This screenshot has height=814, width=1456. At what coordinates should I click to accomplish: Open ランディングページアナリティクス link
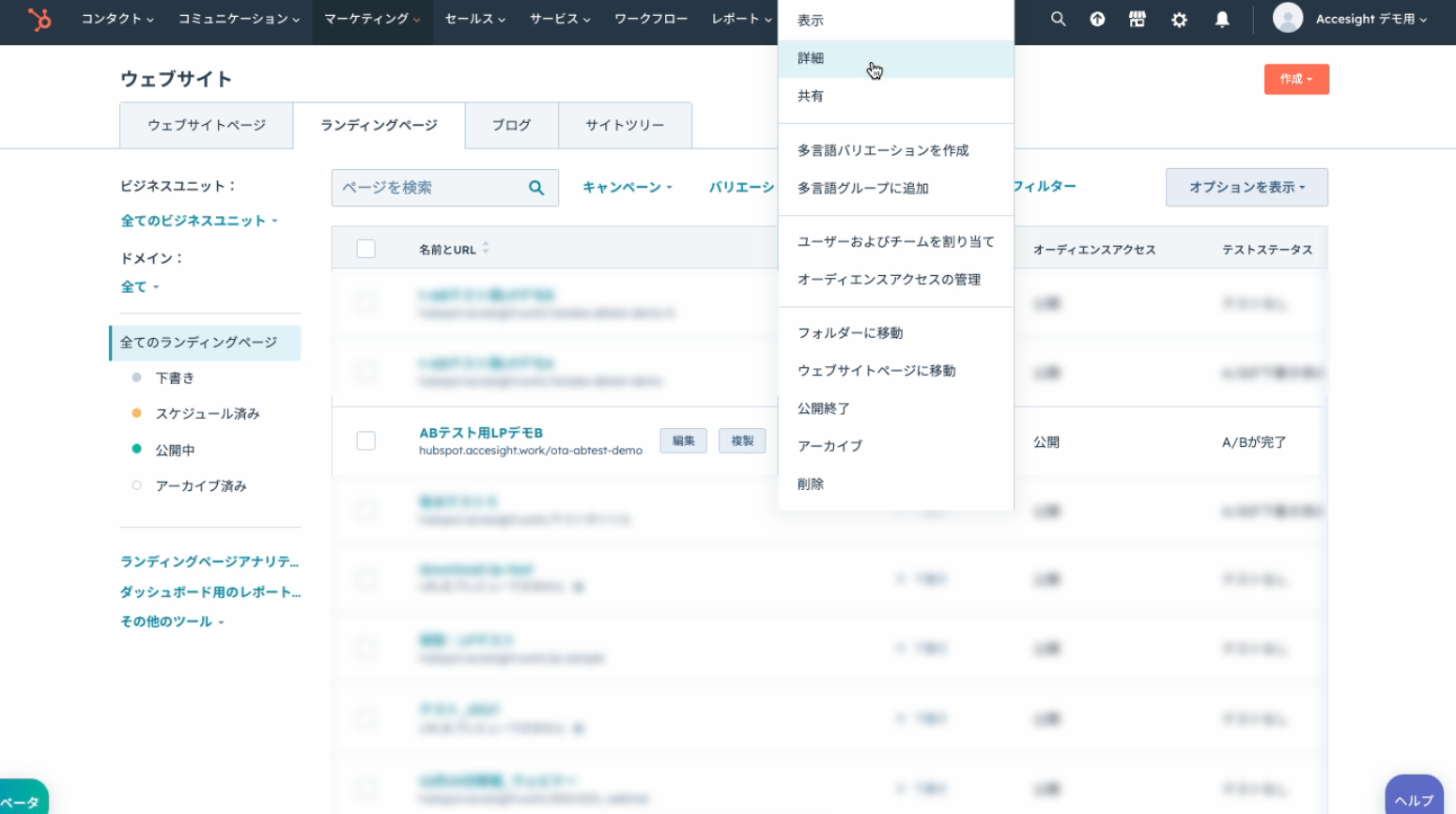point(209,561)
